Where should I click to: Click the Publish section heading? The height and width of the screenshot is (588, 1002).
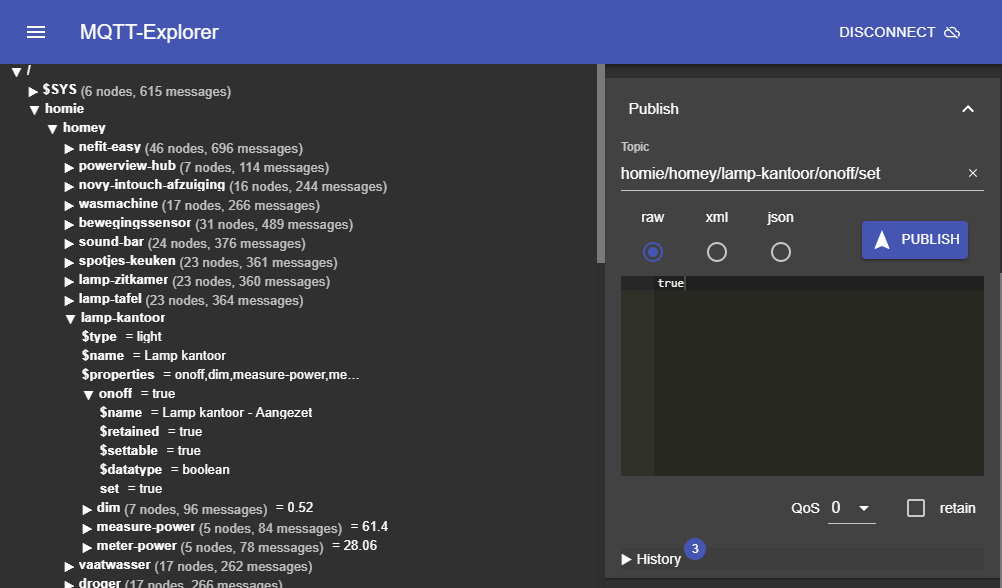pyautogui.click(x=653, y=109)
